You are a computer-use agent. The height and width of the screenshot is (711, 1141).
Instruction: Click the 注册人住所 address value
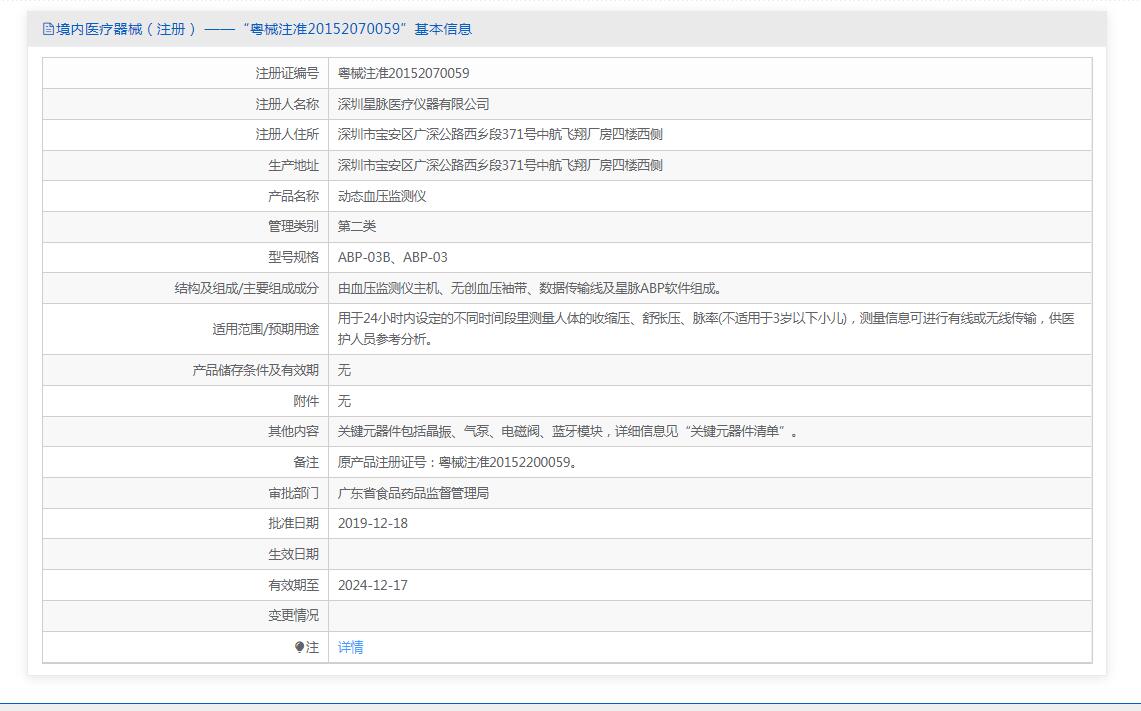coord(500,134)
